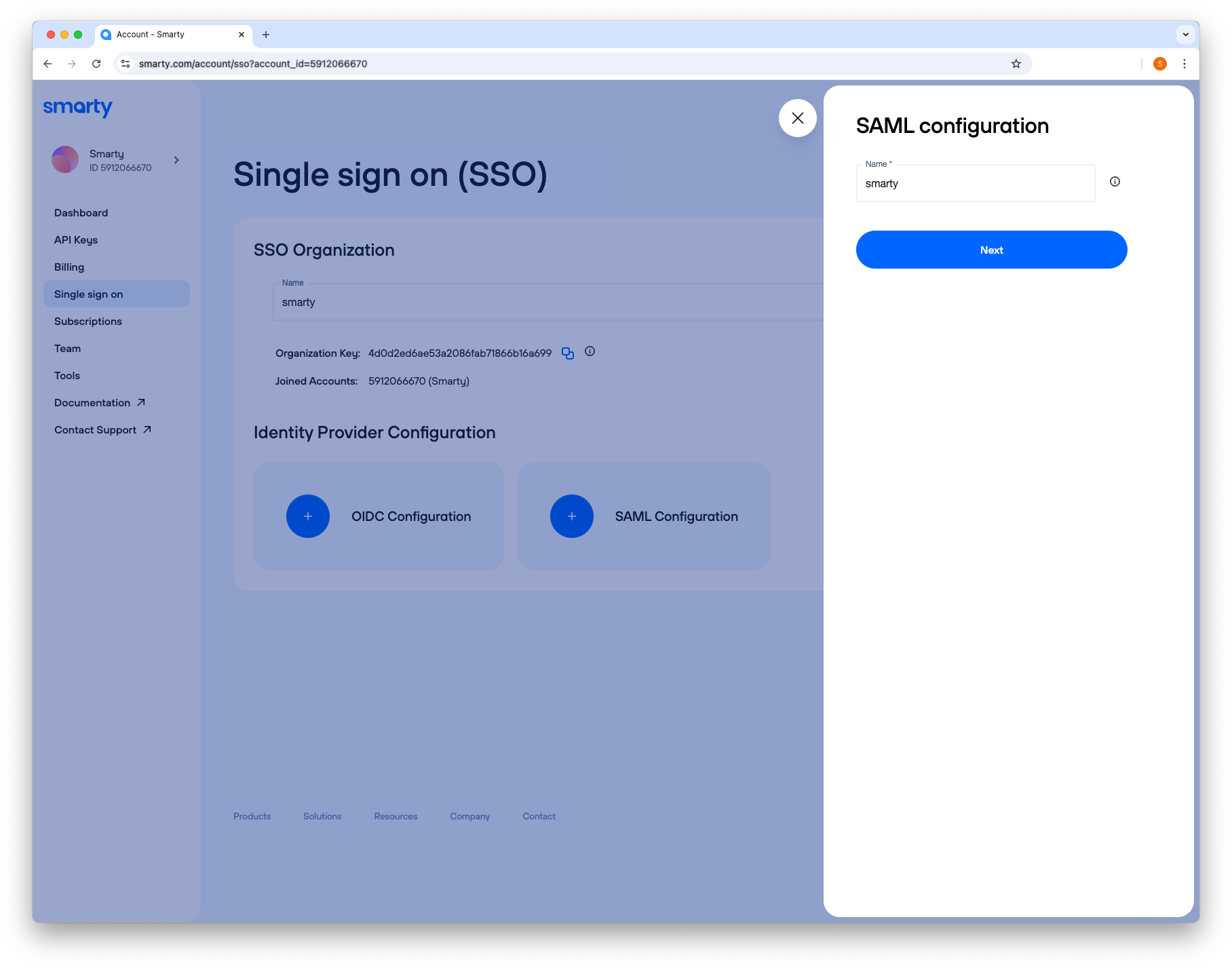Click the Smarty logo in the sidebar

click(x=77, y=107)
